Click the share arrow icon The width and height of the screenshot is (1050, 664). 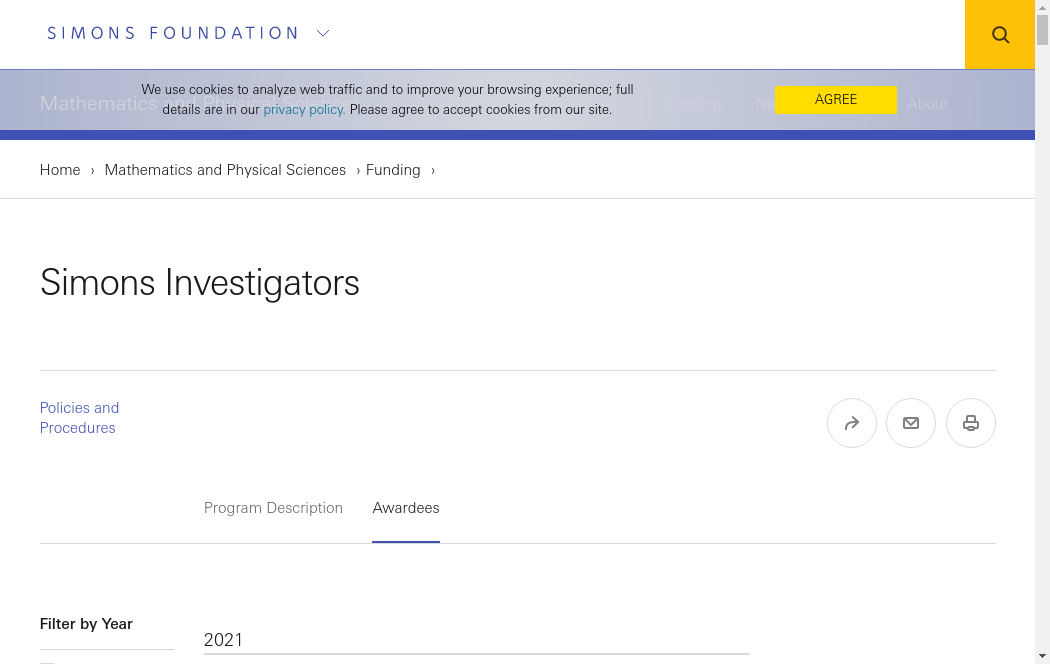852,423
